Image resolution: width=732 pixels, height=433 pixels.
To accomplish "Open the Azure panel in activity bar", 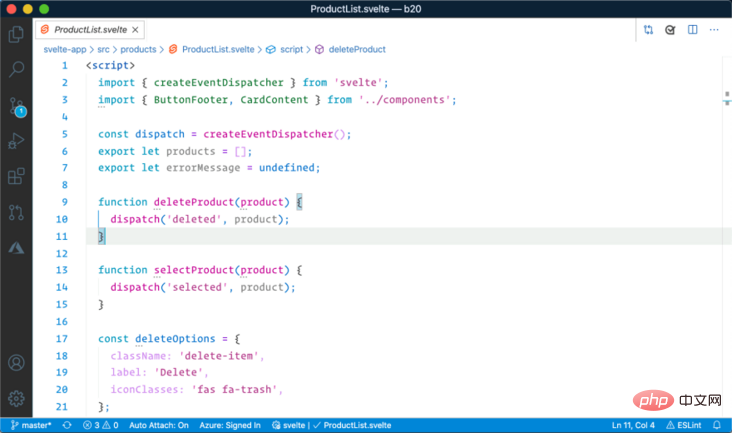I will tap(16, 247).
